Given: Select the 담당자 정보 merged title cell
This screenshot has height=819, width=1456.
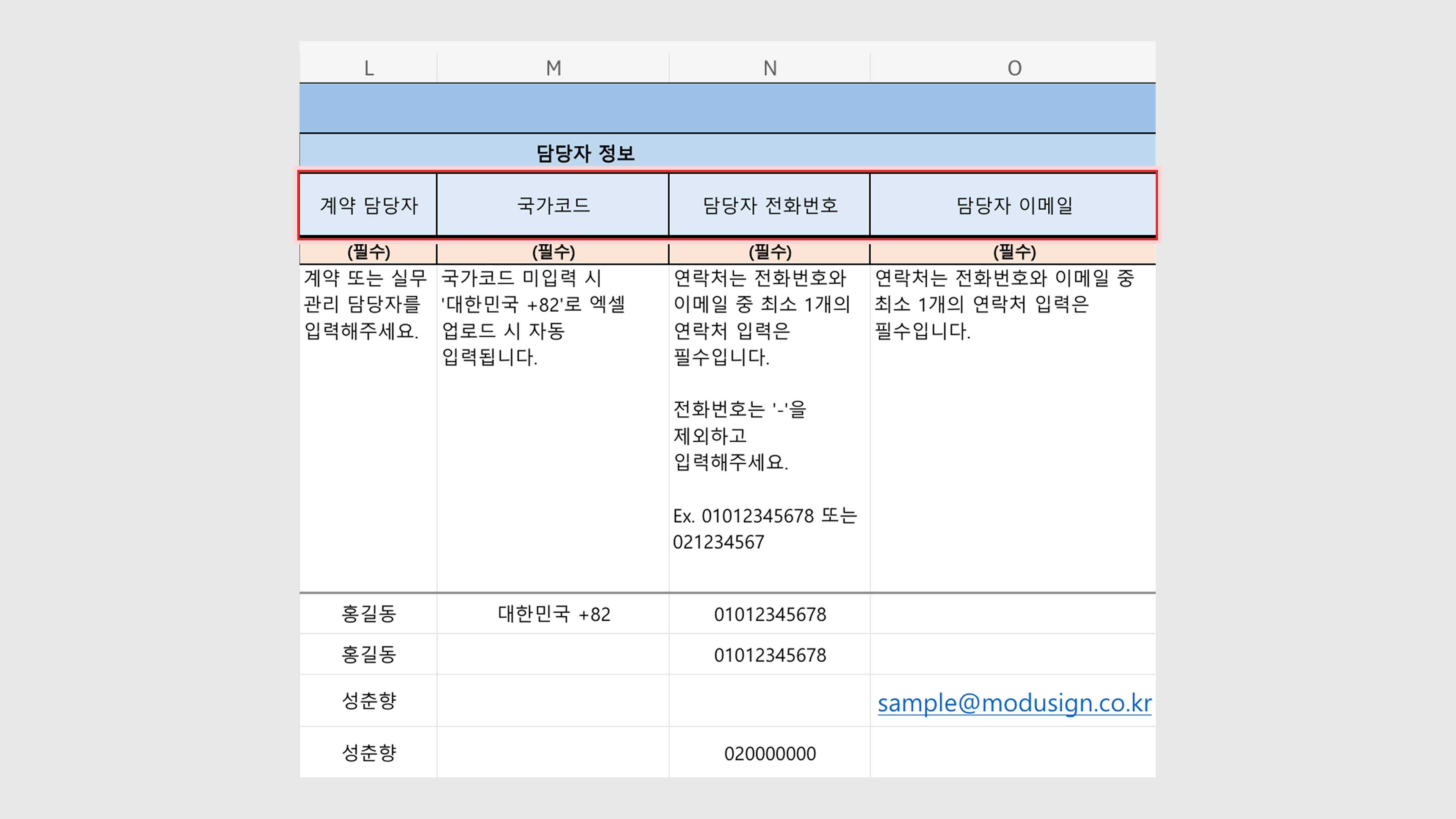Looking at the screenshot, I should 585,152.
